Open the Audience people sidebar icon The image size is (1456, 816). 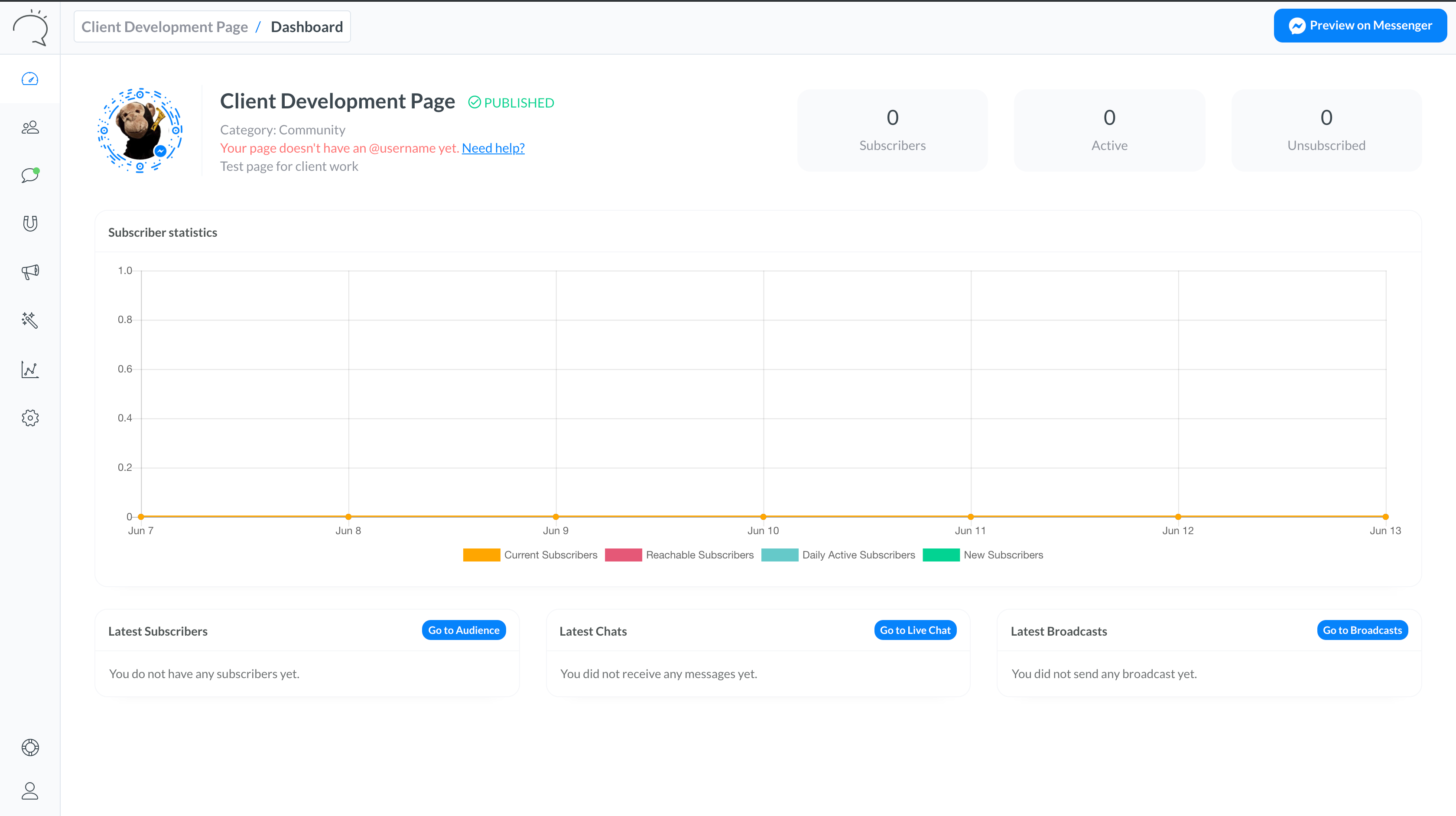click(x=30, y=127)
